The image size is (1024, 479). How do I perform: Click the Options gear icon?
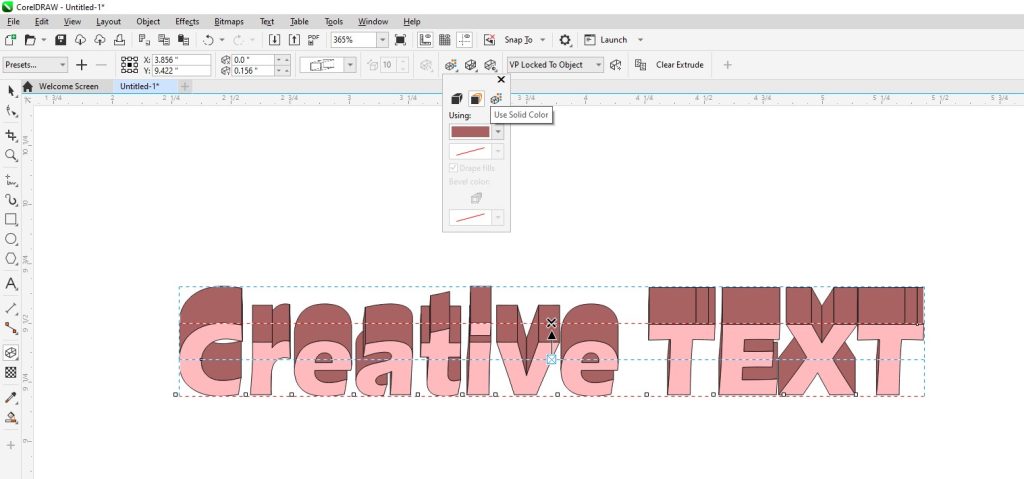coord(565,40)
